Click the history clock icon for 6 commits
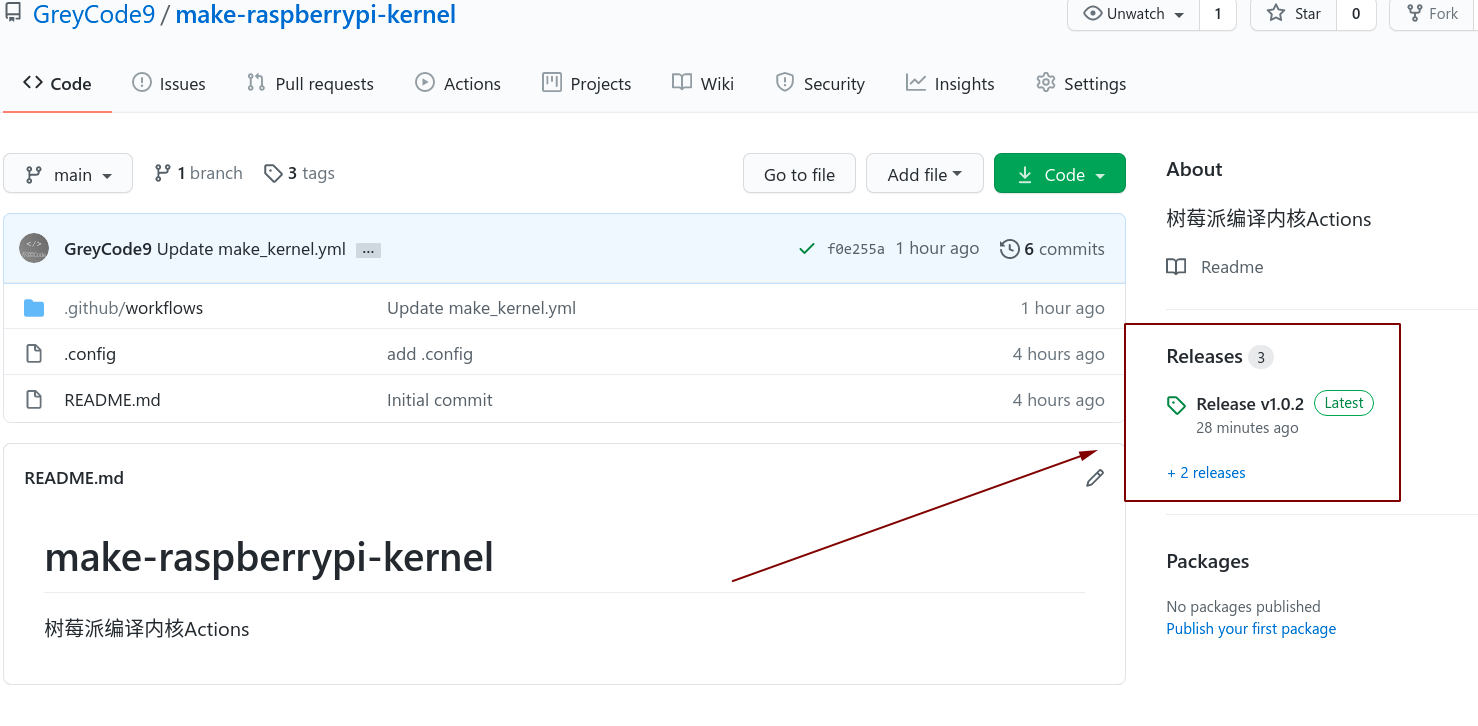Screen dimensions: 1478x726 pyautogui.click(x=1010, y=249)
